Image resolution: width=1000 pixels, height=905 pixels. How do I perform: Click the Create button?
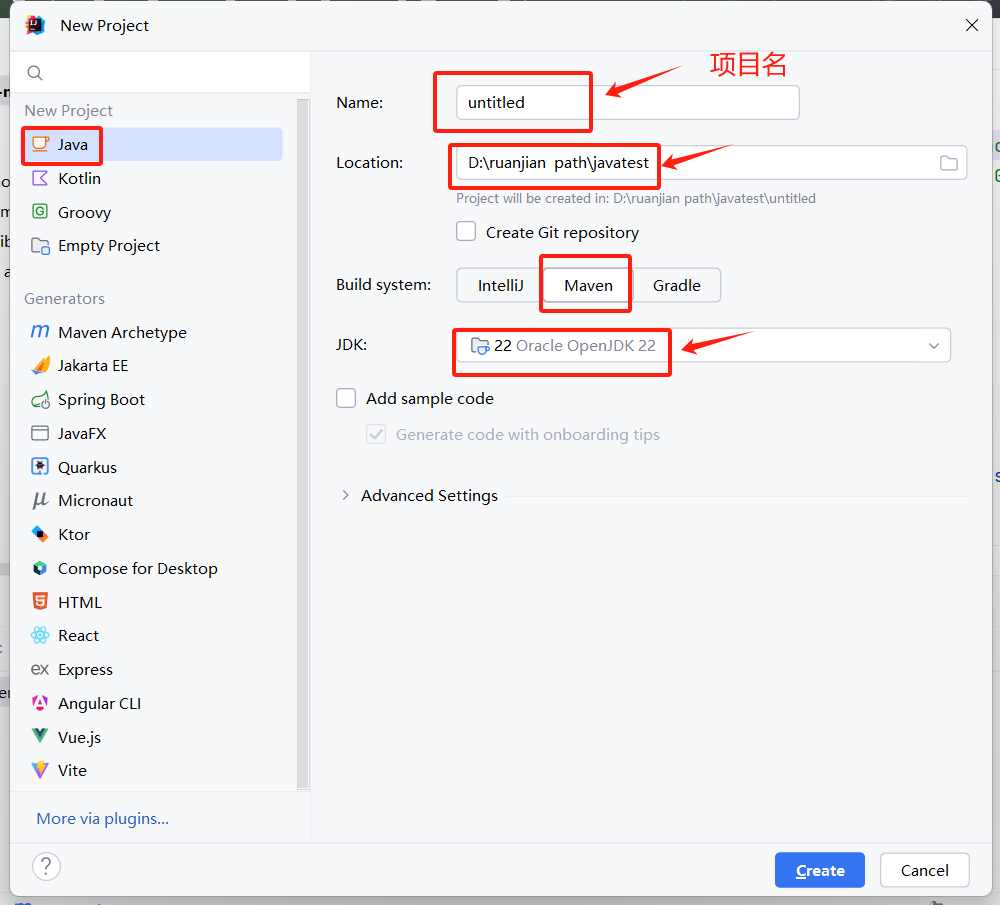tap(820, 870)
